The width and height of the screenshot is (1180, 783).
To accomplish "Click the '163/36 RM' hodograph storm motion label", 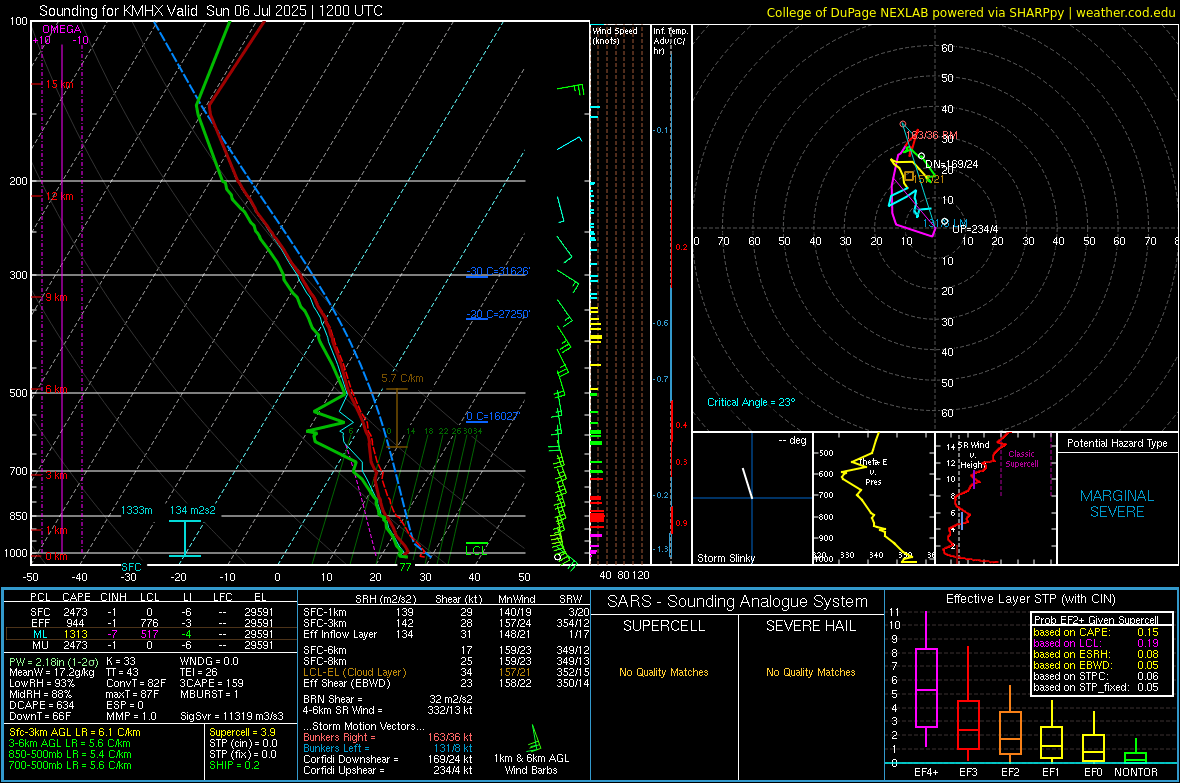I will pos(932,136).
